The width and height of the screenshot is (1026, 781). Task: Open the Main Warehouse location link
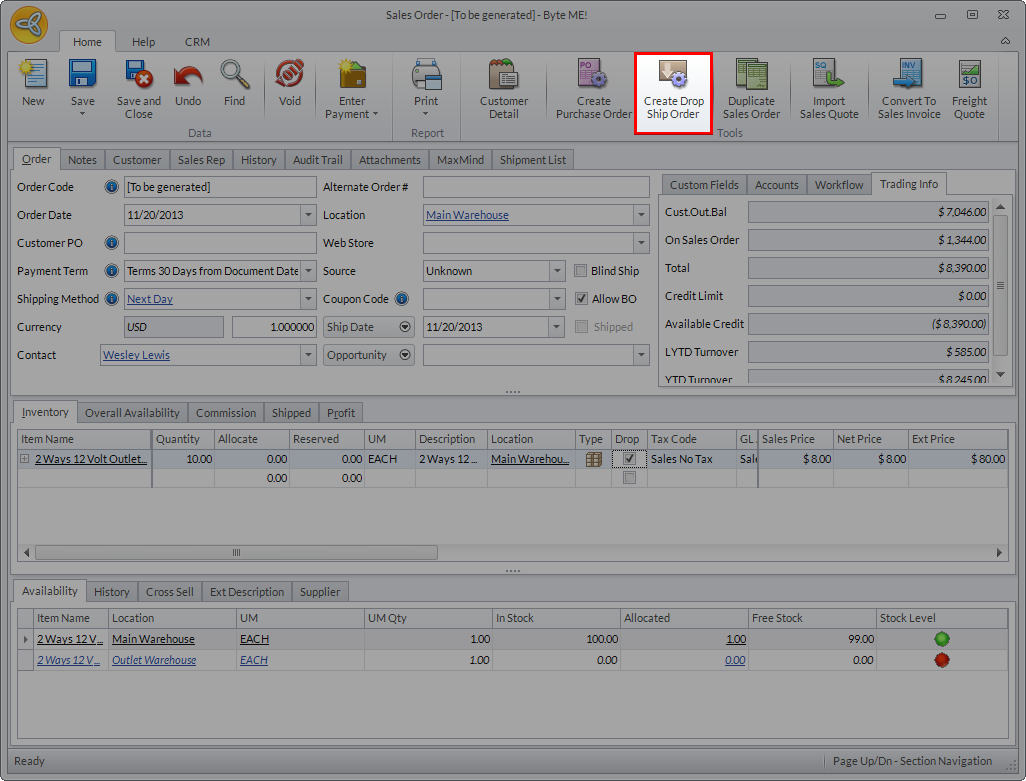pyautogui.click(x=467, y=215)
